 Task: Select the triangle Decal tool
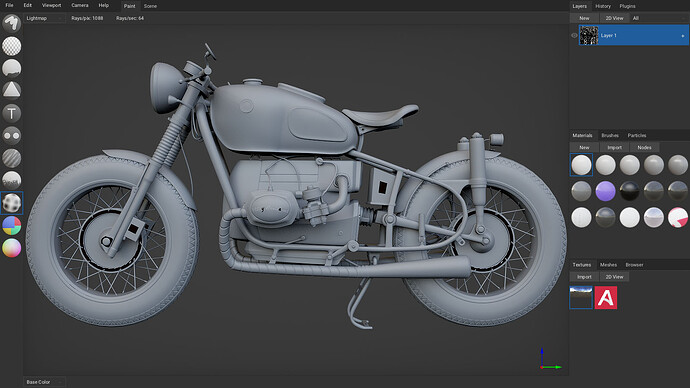[11, 91]
